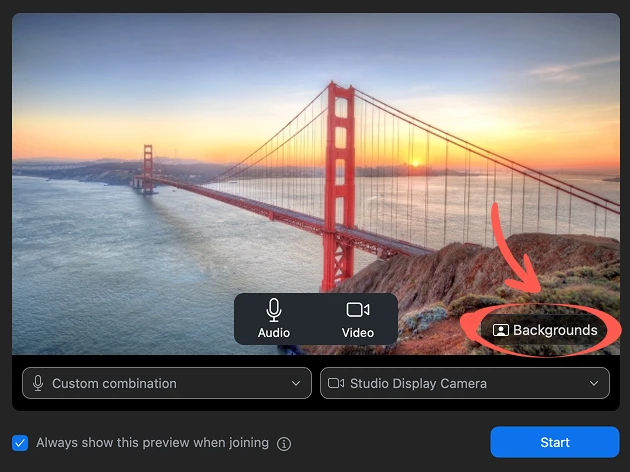Screen dimensions: 630x472
Task: Toggle the Video camera button
Action: 358,319
